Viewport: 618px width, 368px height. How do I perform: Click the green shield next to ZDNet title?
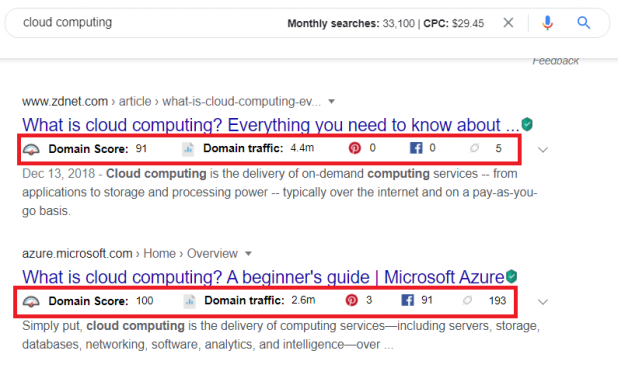(x=527, y=125)
